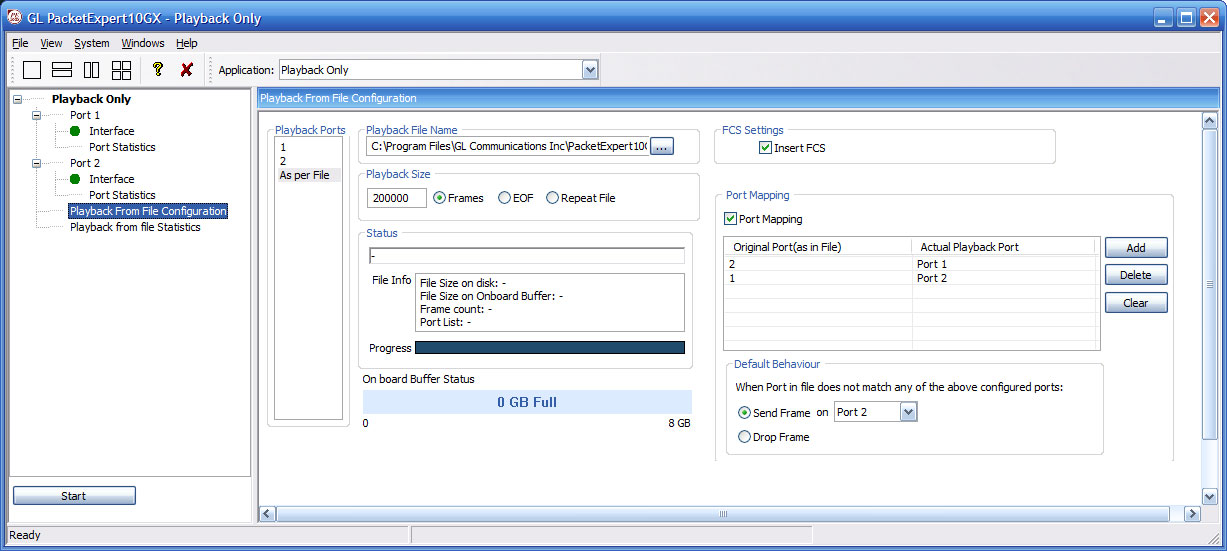The height and width of the screenshot is (551, 1227).
Task: Click the playback Progress bar
Action: coord(550,348)
